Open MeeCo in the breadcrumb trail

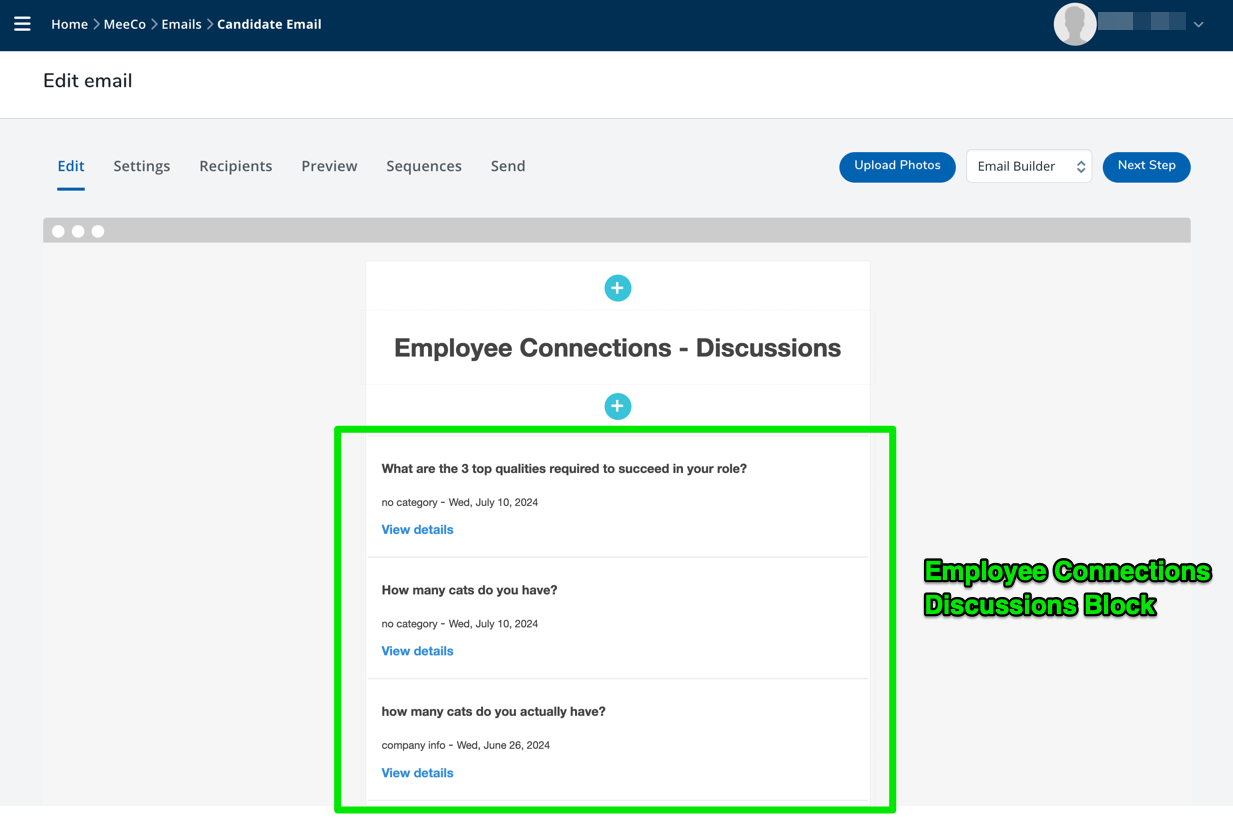(125, 24)
